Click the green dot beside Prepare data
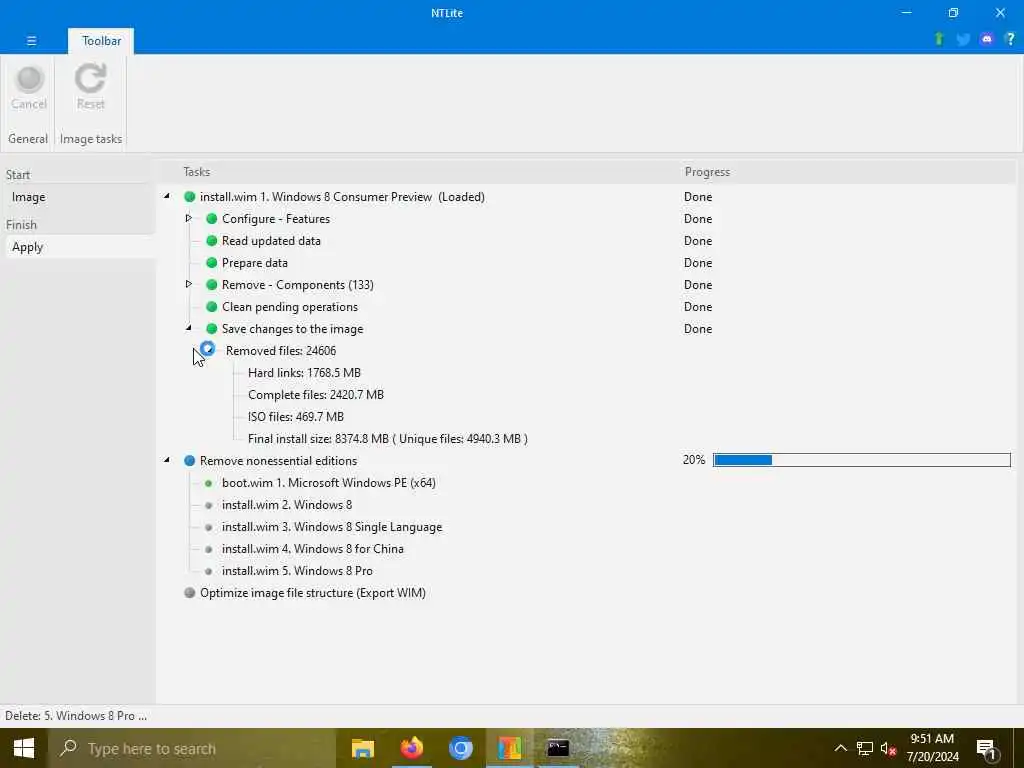This screenshot has height=768, width=1024. click(212, 263)
